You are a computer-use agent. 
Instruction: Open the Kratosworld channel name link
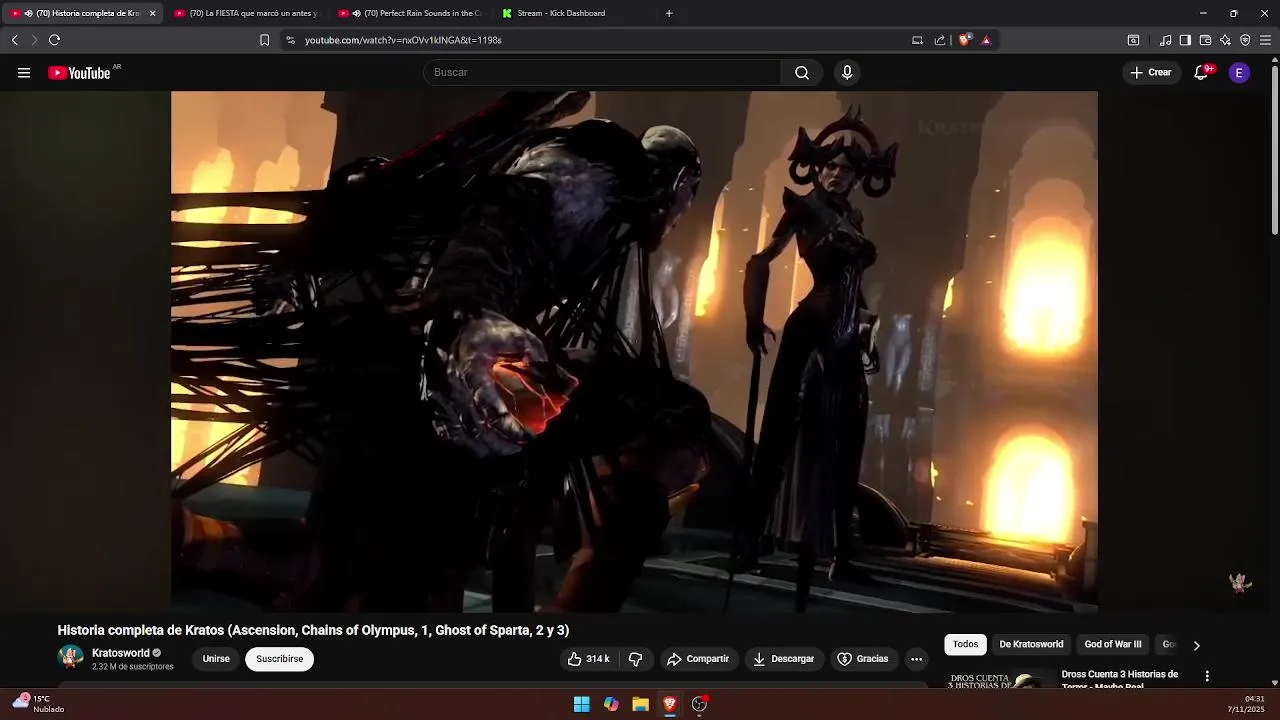click(x=120, y=653)
